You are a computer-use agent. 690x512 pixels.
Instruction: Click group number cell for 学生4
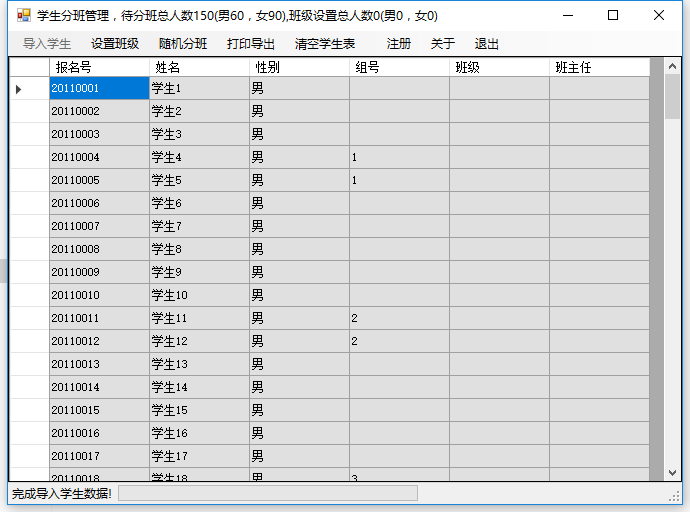click(x=399, y=157)
